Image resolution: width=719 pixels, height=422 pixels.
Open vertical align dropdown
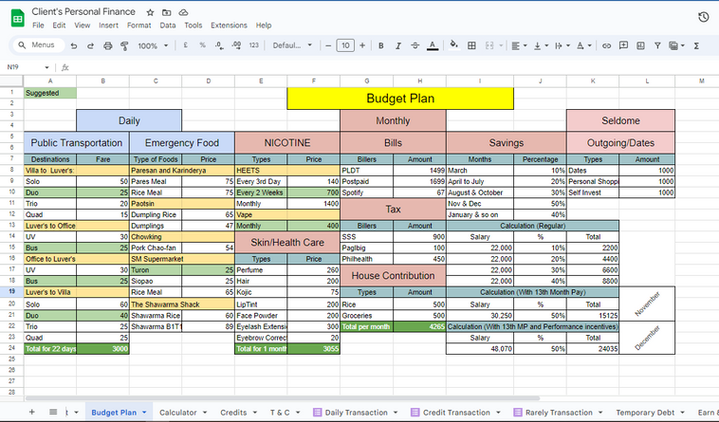coord(541,45)
